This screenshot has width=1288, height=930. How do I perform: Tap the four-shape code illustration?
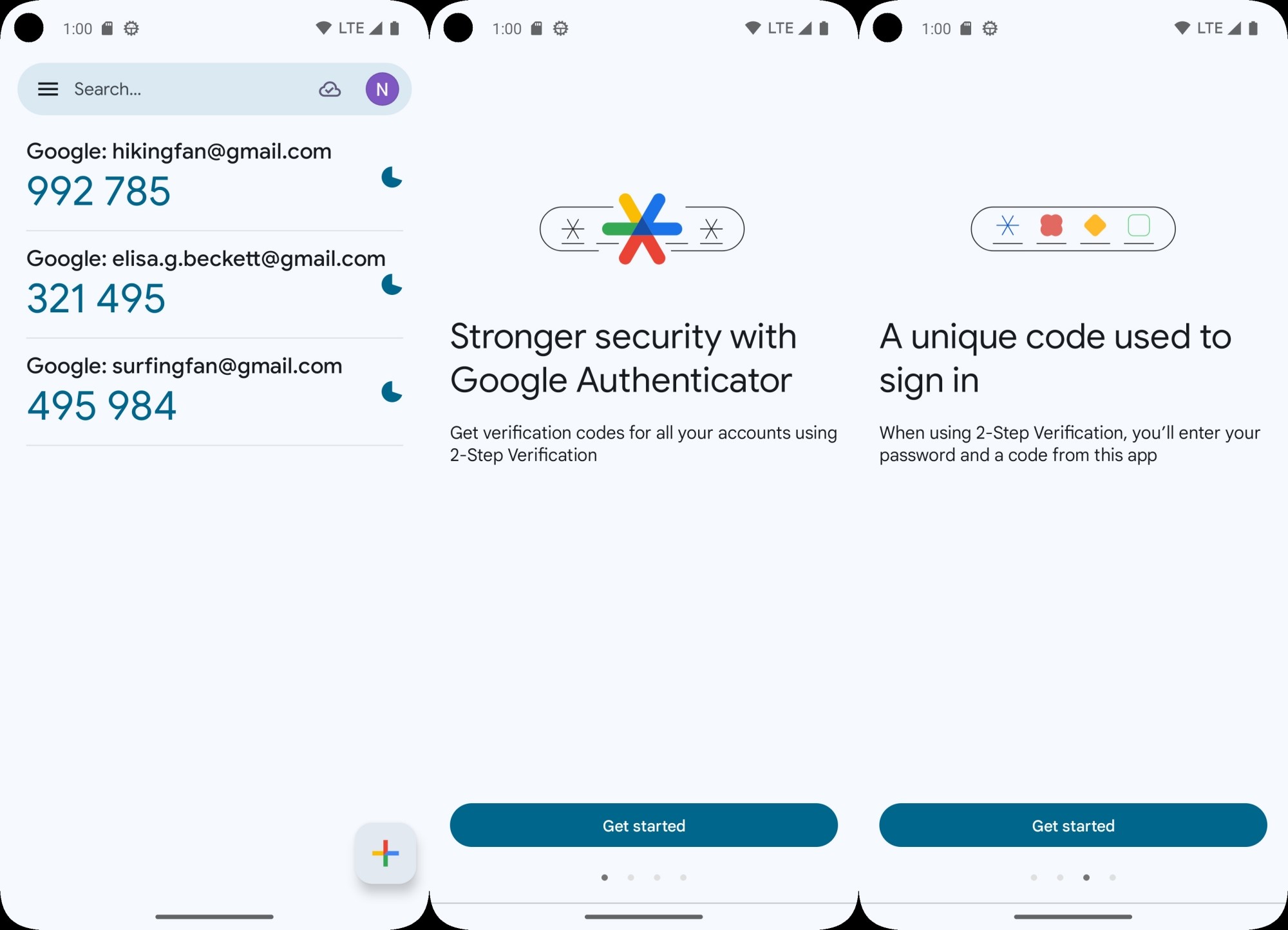pos(1073,229)
